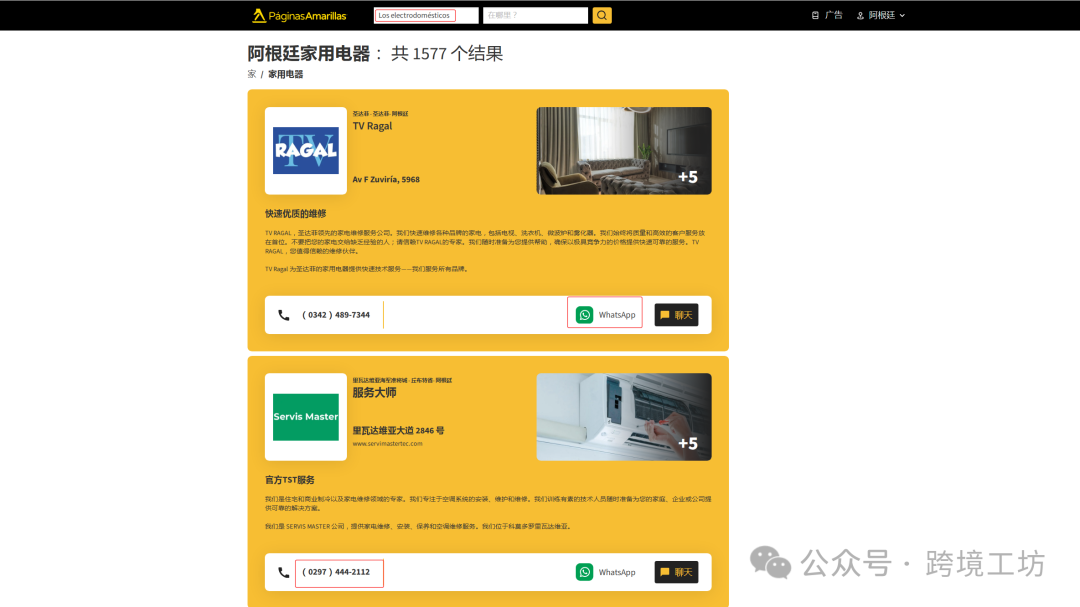Click the ad icon next to 广告 in header
Image resolution: width=1080 pixels, height=607 pixels.
pos(815,15)
